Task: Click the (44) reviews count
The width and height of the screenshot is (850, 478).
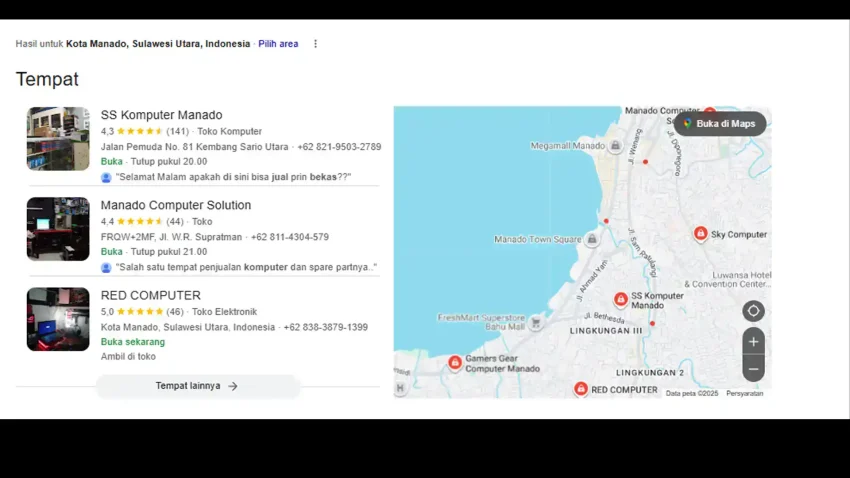Action: coord(175,222)
